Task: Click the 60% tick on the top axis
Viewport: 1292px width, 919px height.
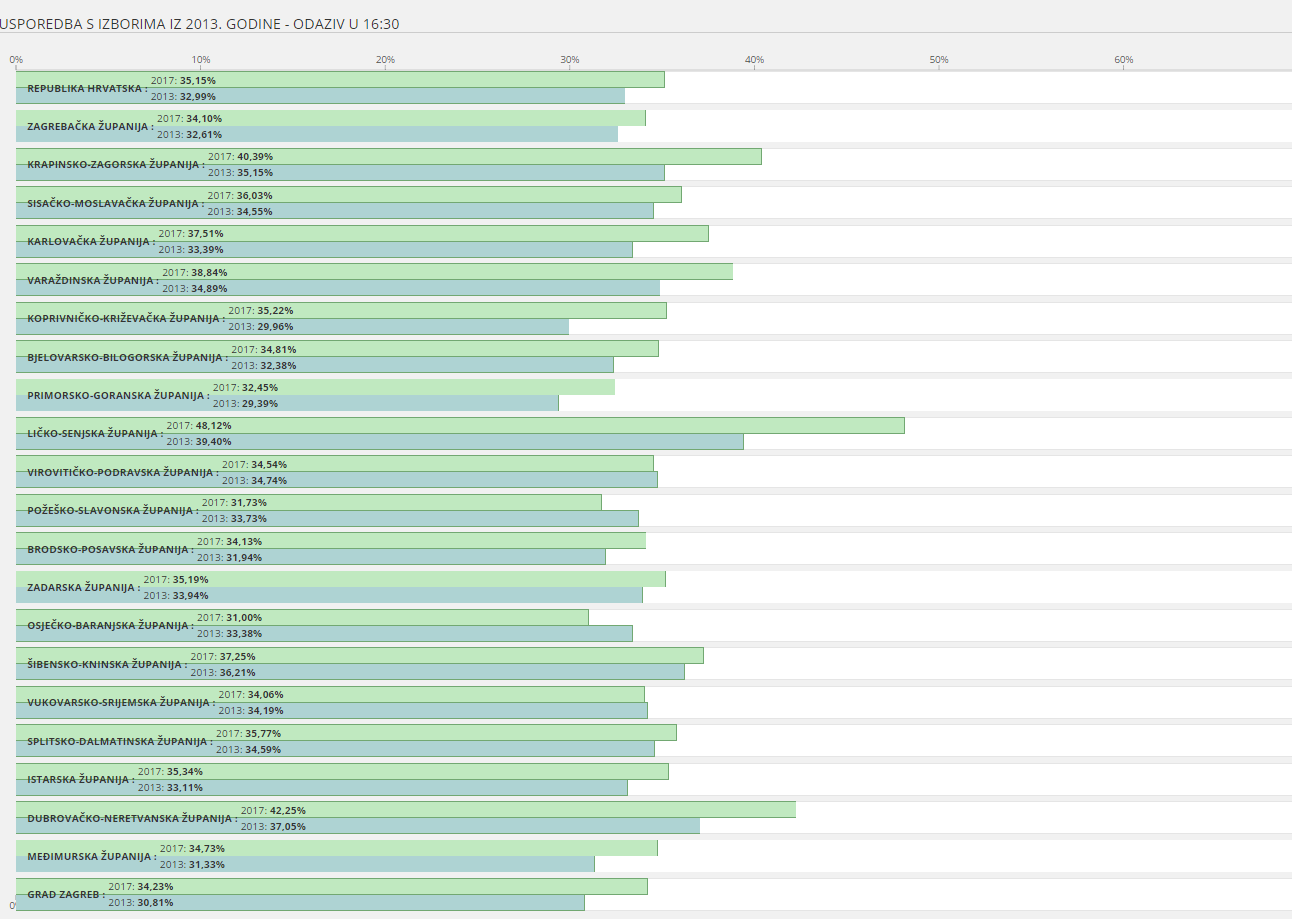Action: click(1124, 60)
